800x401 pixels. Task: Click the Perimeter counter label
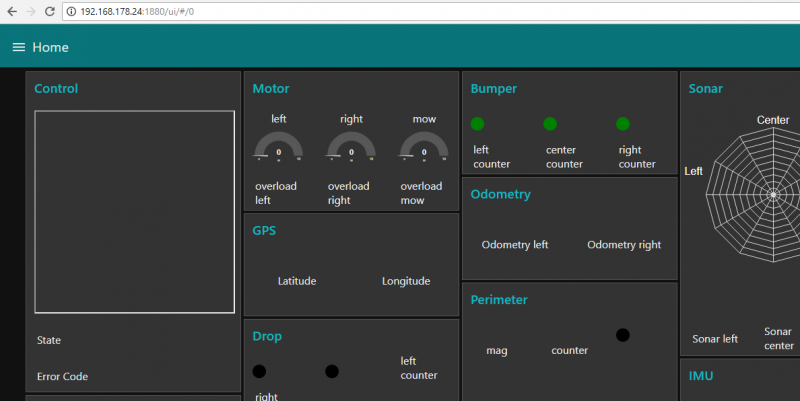point(569,350)
